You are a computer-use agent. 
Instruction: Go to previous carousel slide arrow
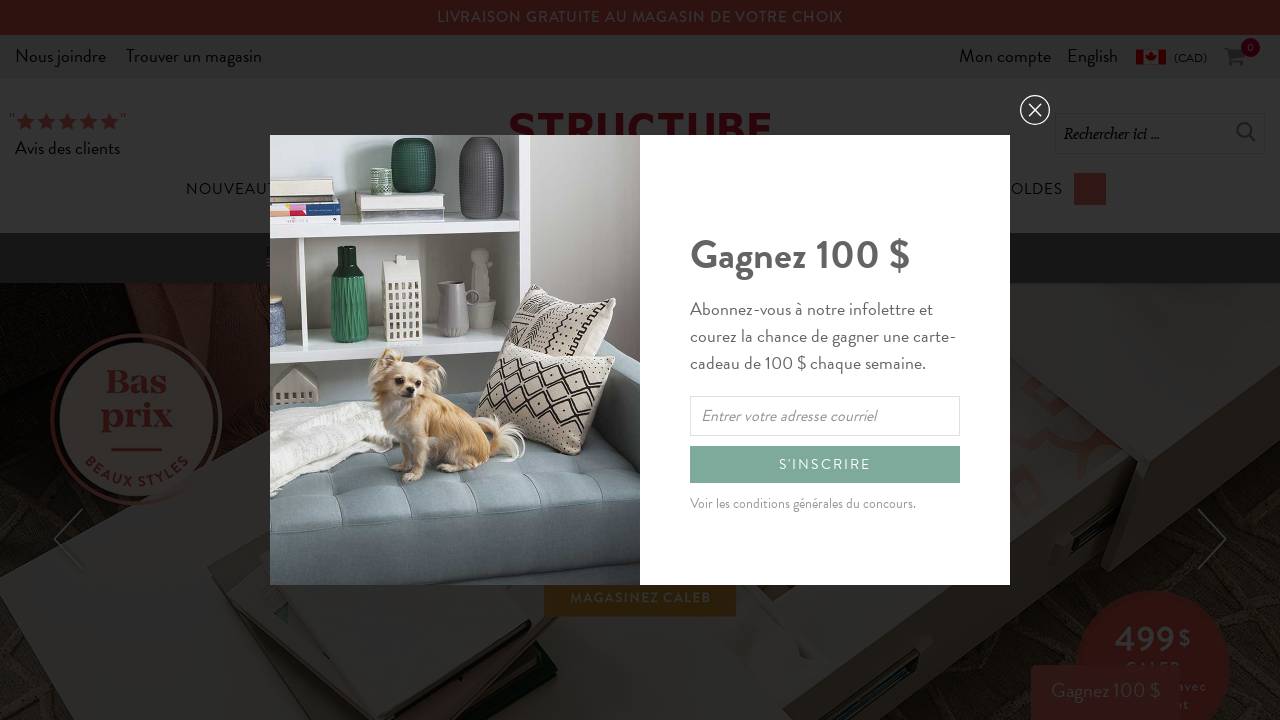point(68,539)
